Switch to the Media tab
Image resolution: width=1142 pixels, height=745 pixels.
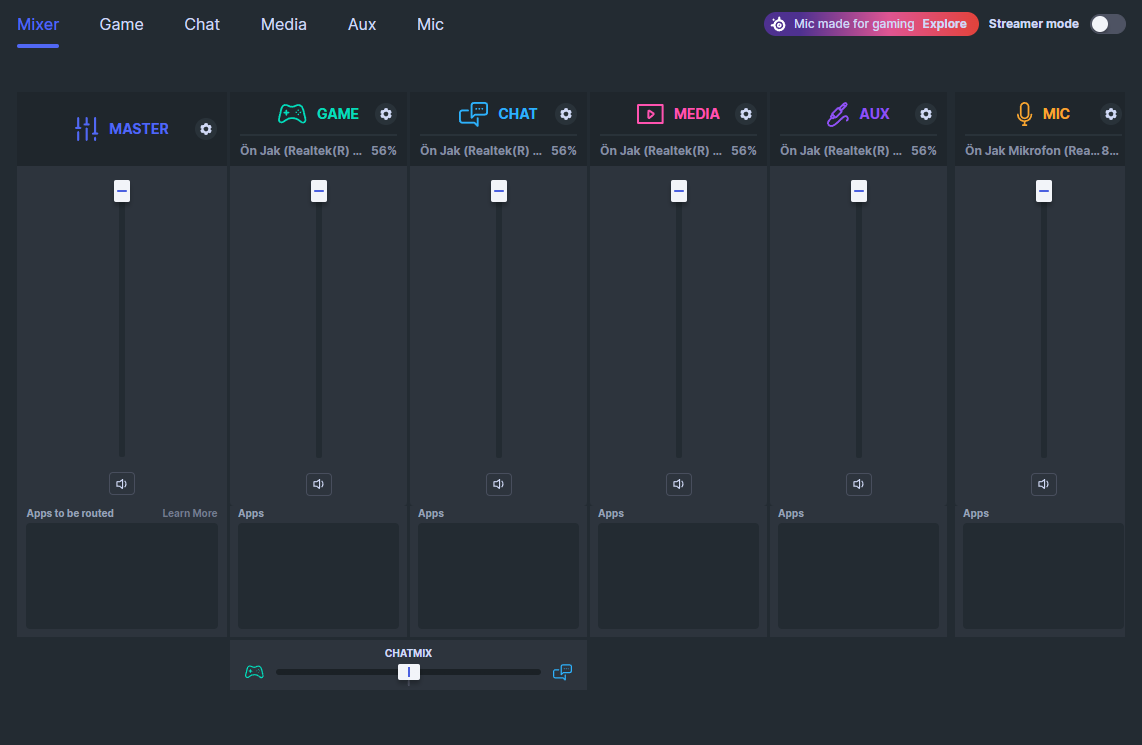[x=284, y=24]
